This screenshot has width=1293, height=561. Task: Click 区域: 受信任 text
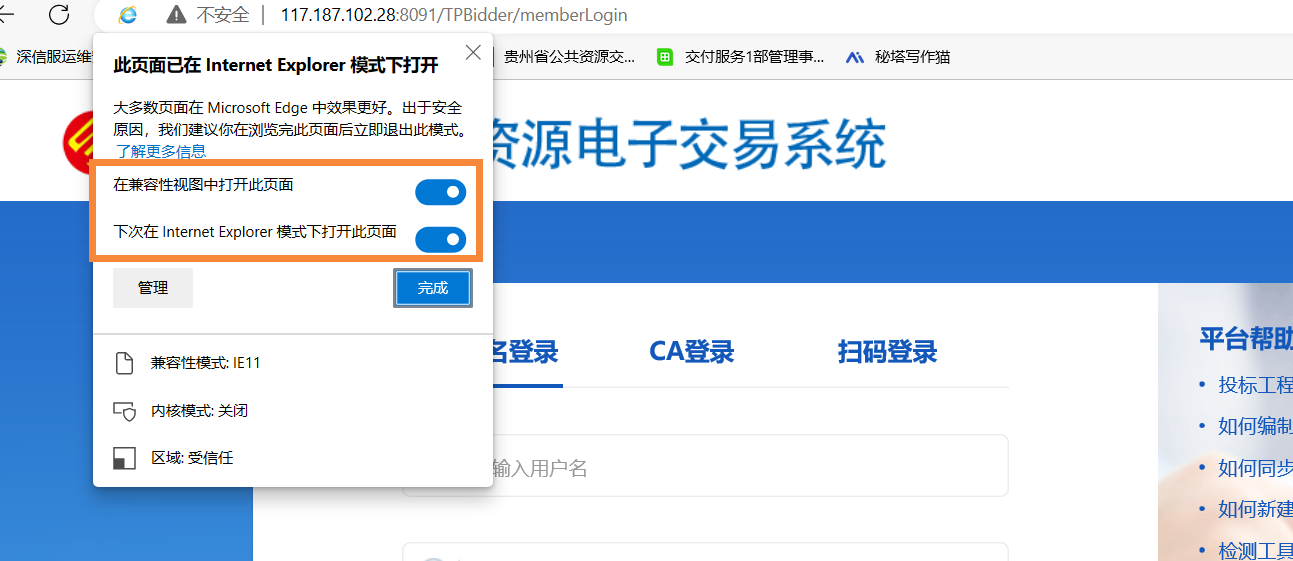point(192,458)
